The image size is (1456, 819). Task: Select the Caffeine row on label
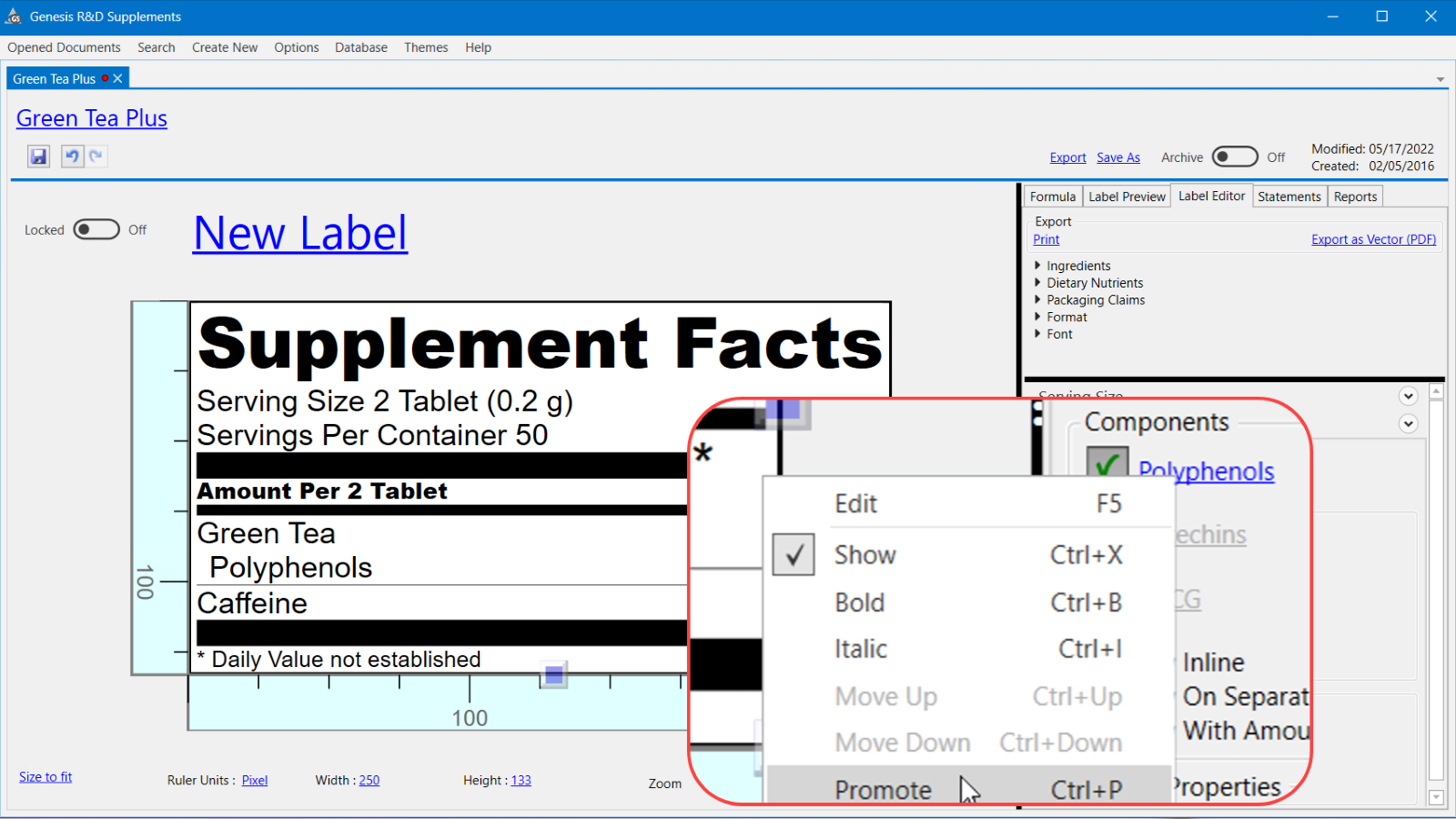[x=252, y=603]
